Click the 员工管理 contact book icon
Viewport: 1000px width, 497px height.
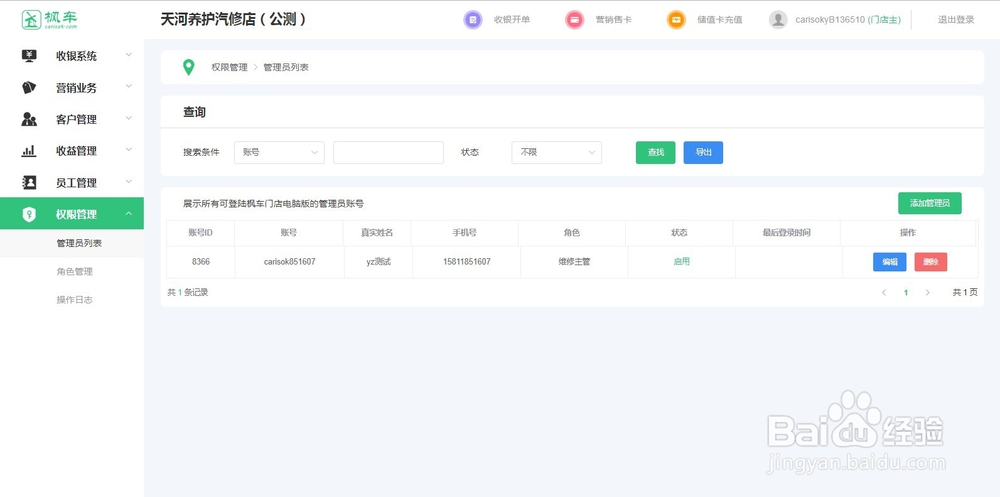(29, 182)
